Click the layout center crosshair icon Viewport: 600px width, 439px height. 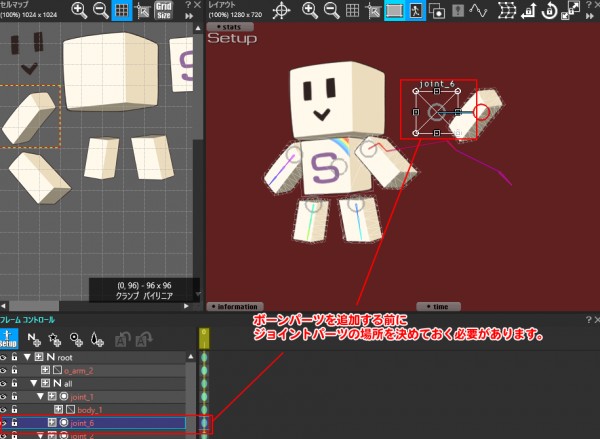pyautogui.click(x=283, y=11)
